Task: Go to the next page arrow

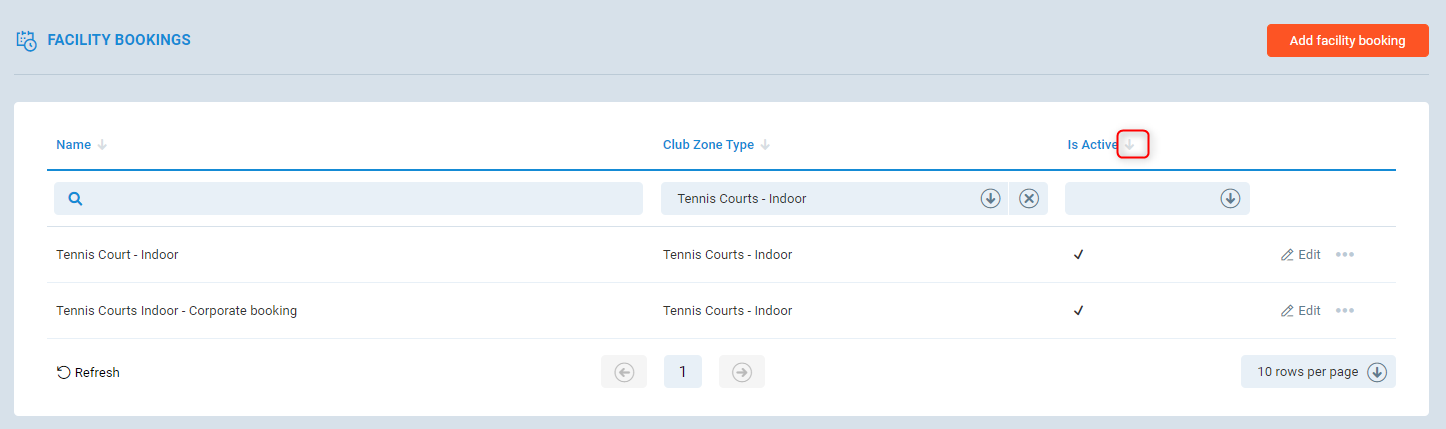Action: (x=741, y=372)
